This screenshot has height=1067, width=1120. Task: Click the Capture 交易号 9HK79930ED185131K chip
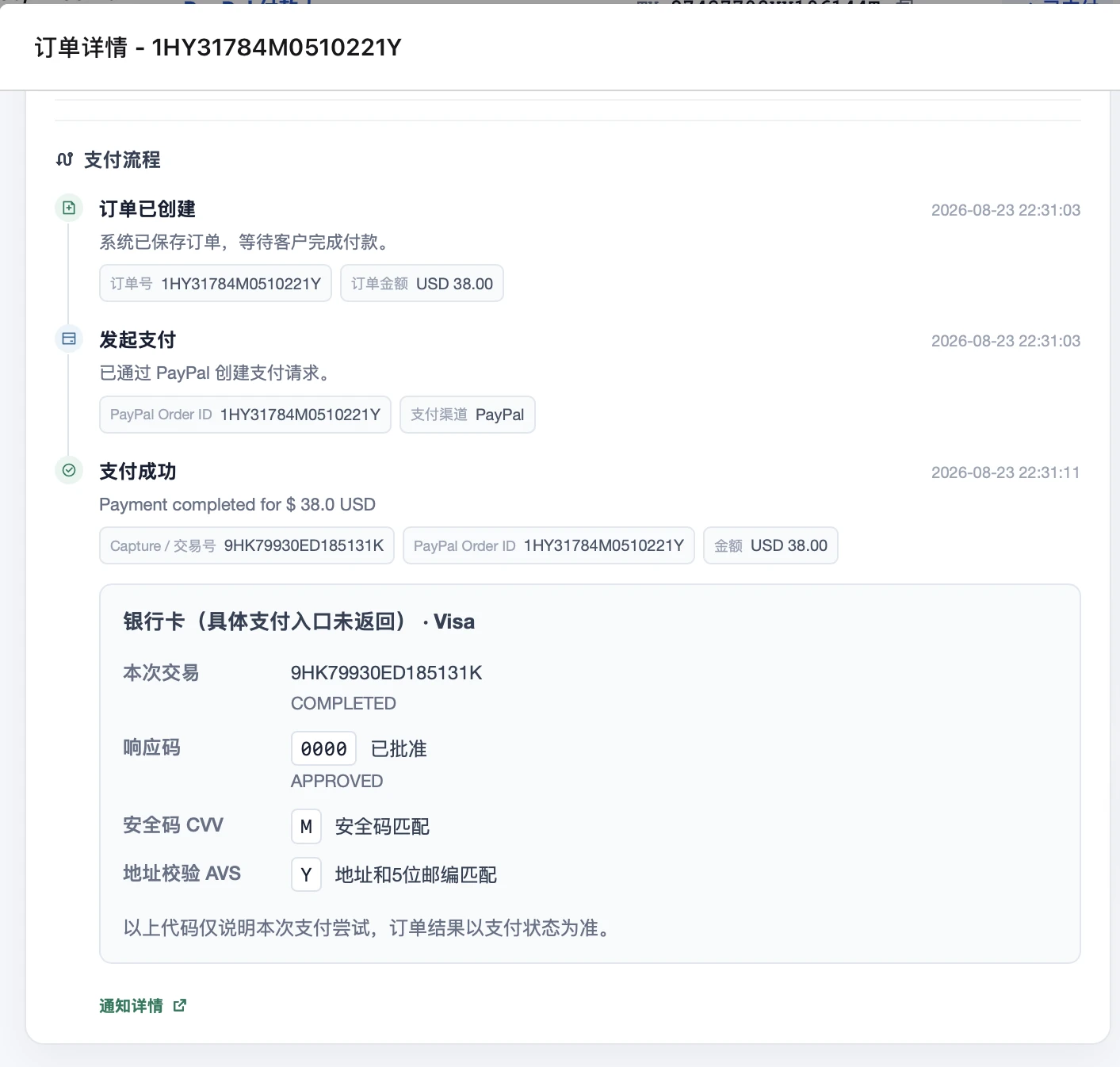tap(247, 545)
